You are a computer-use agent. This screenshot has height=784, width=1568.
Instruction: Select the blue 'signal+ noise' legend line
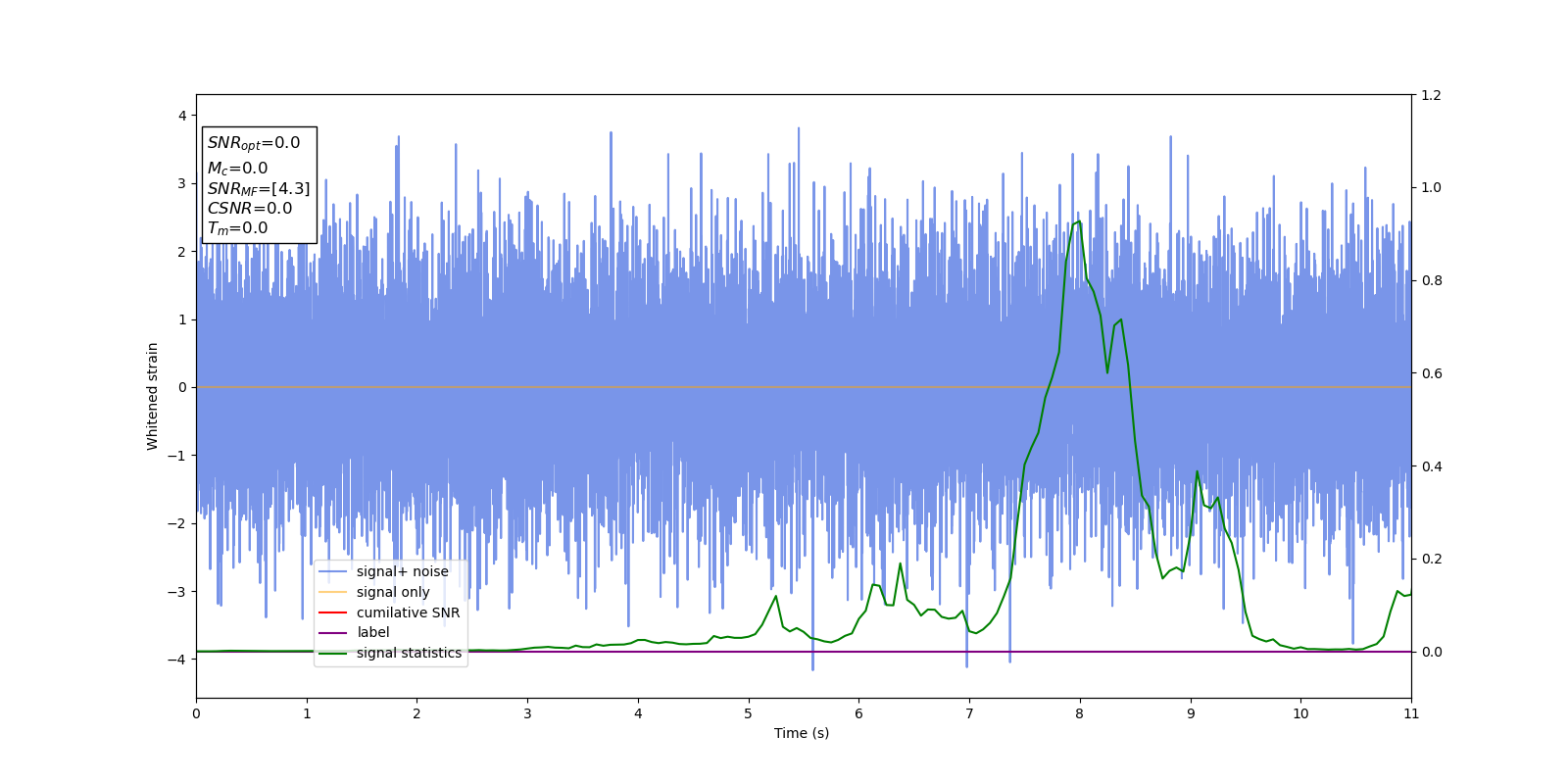[x=333, y=572]
